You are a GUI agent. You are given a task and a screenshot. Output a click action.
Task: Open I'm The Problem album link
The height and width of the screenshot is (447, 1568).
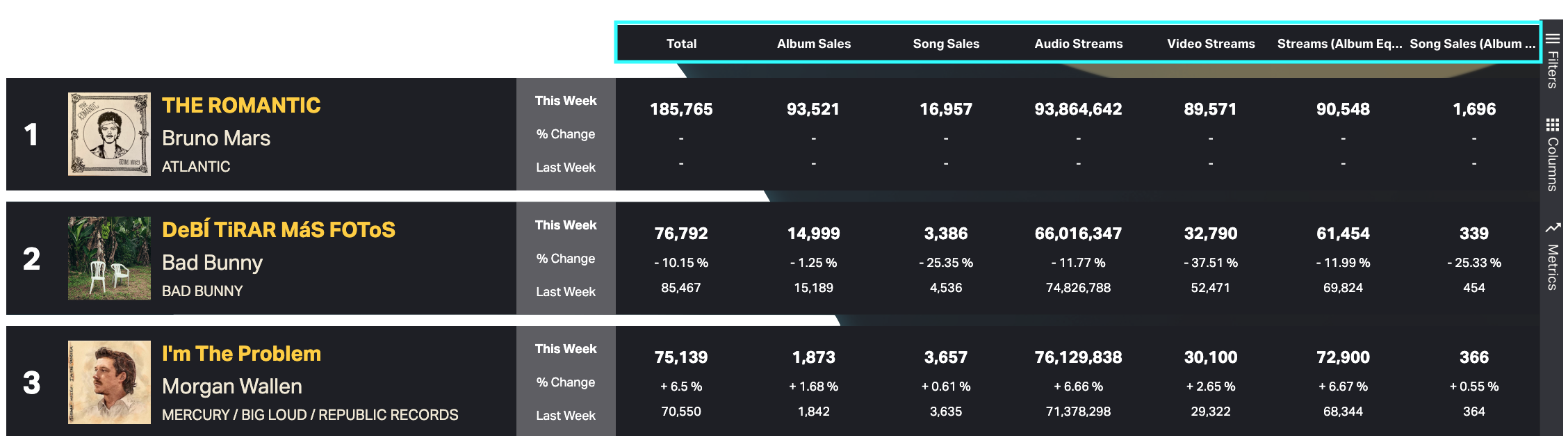coord(241,354)
